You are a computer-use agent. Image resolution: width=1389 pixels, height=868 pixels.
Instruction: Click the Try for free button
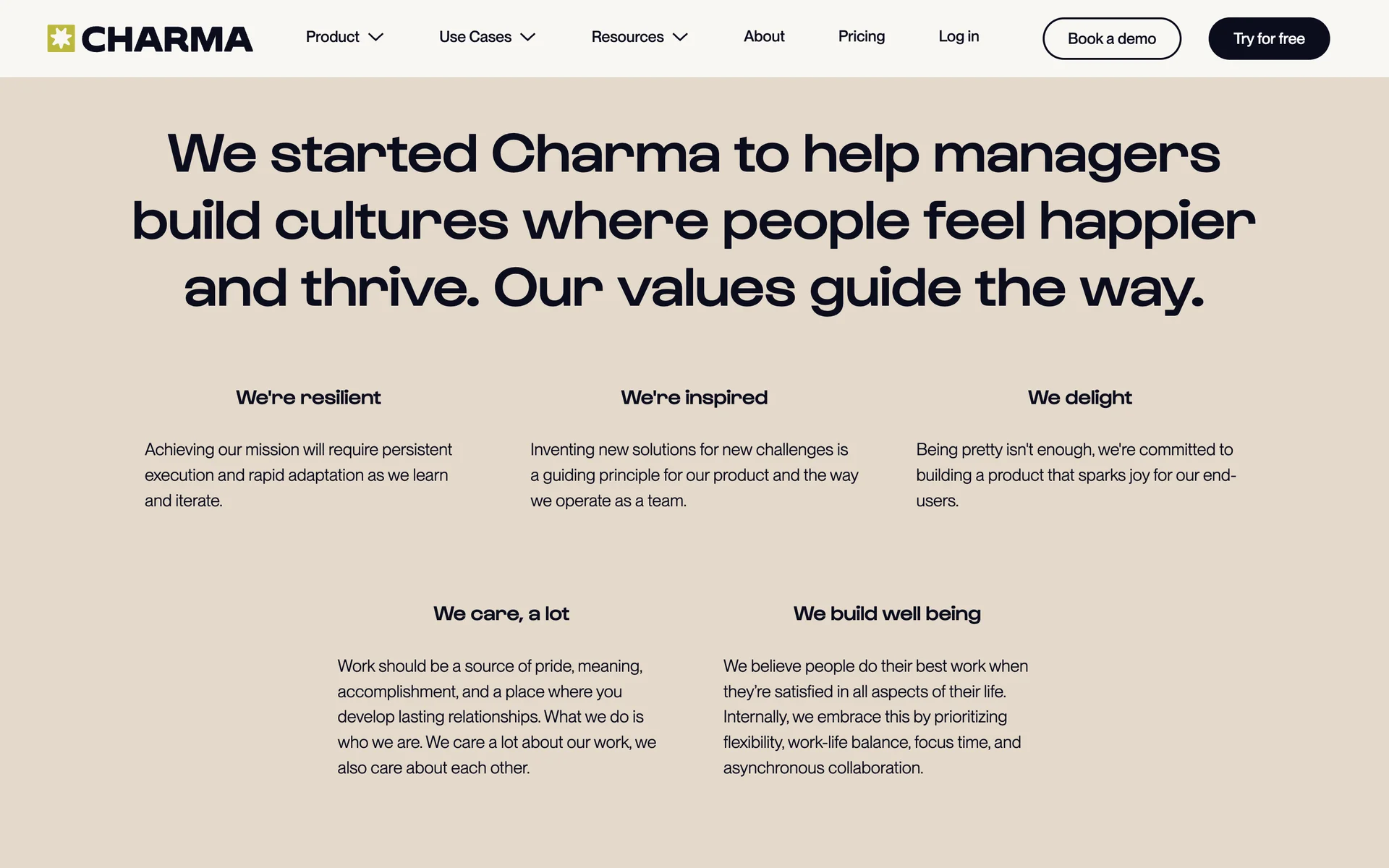1269,38
